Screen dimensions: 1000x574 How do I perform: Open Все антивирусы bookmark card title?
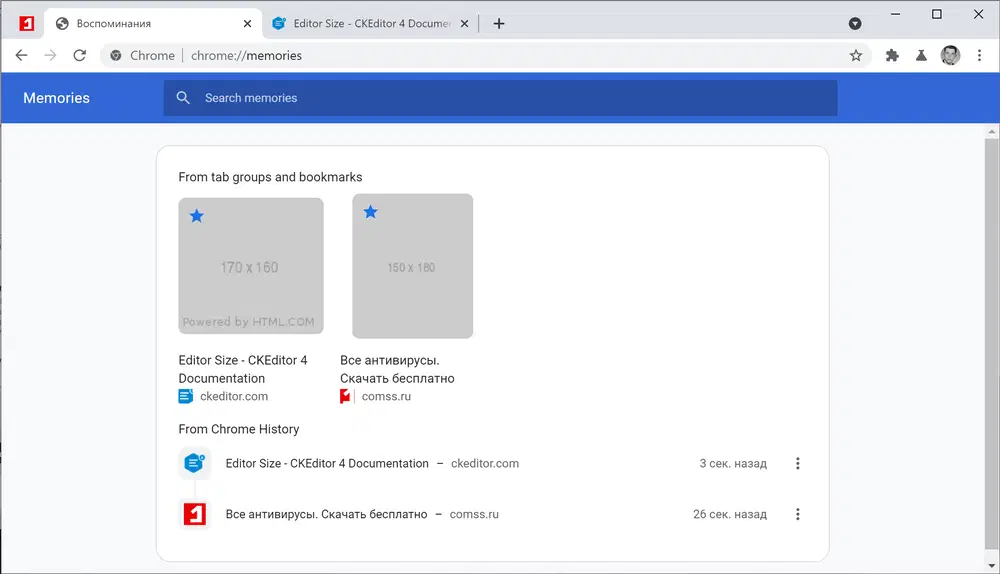pyautogui.click(x=397, y=369)
